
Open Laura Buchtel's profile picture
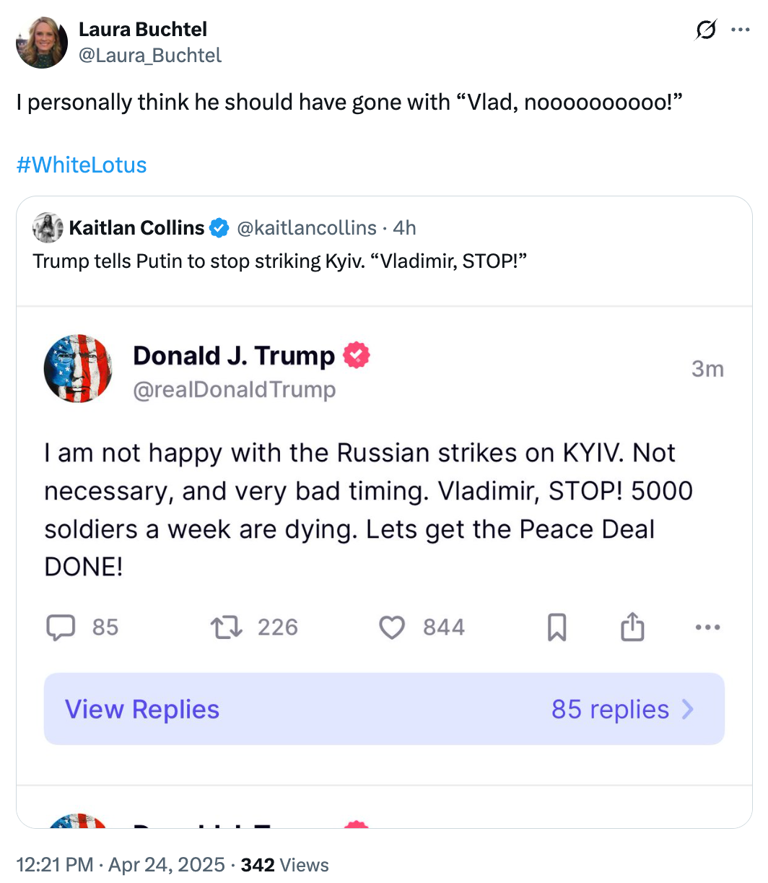click(42, 44)
